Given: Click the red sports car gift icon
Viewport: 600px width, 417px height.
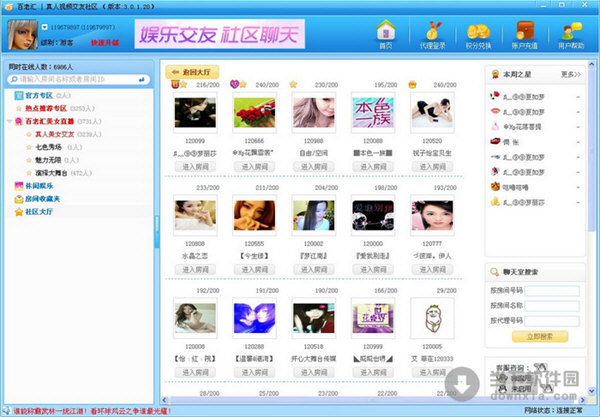Looking at the screenshot, I should point(495,141).
